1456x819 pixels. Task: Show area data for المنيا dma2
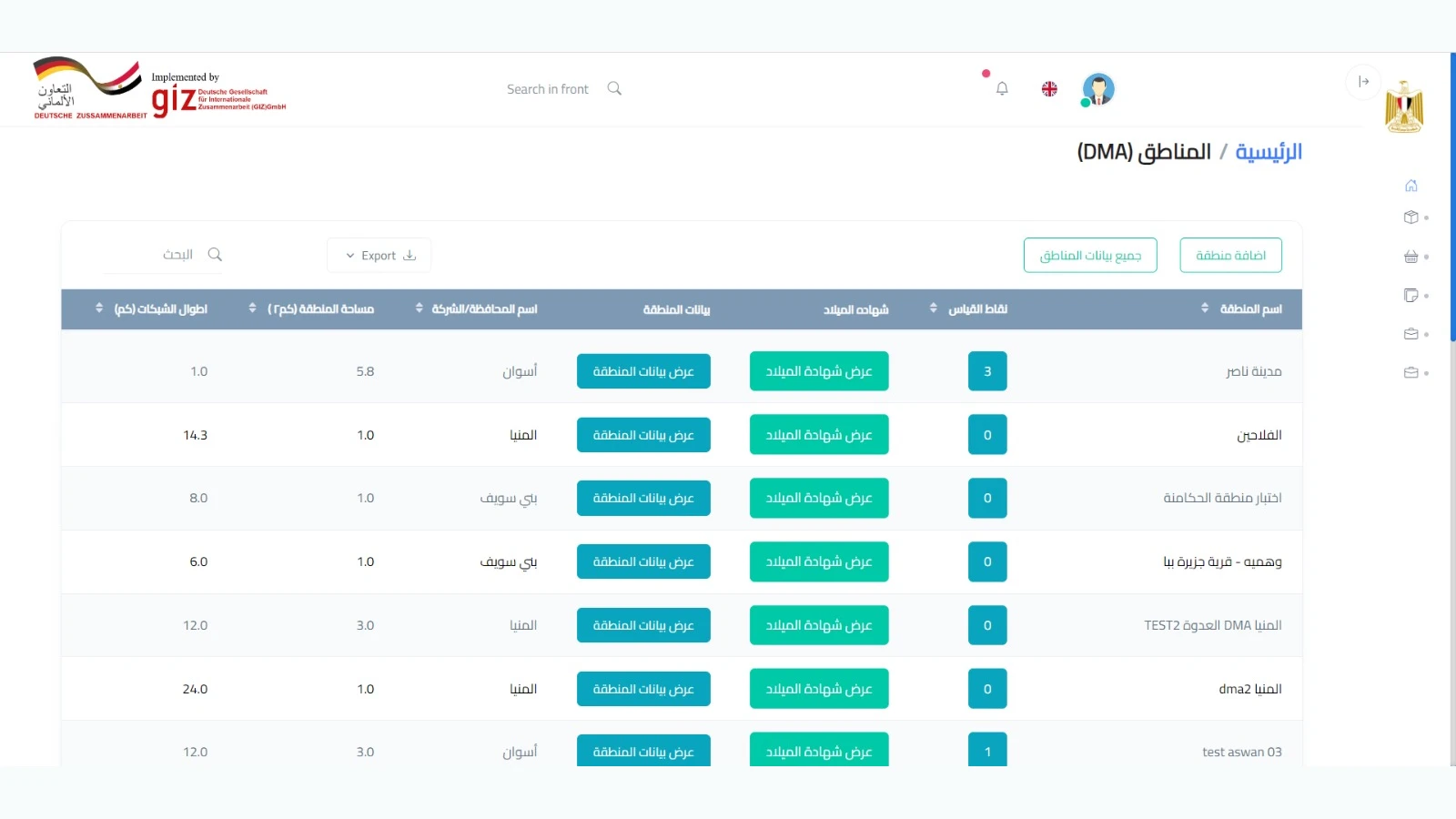643,689
